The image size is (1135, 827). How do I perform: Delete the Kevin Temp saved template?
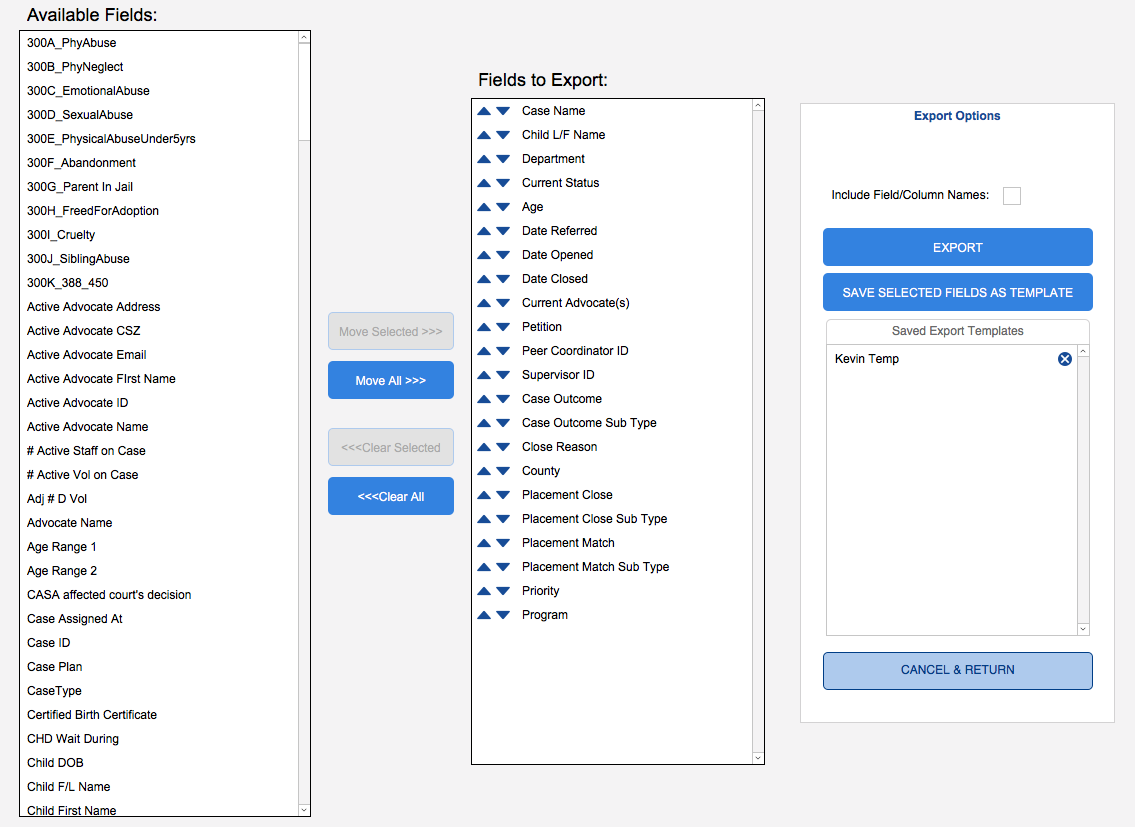click(x=1065, y=359)
